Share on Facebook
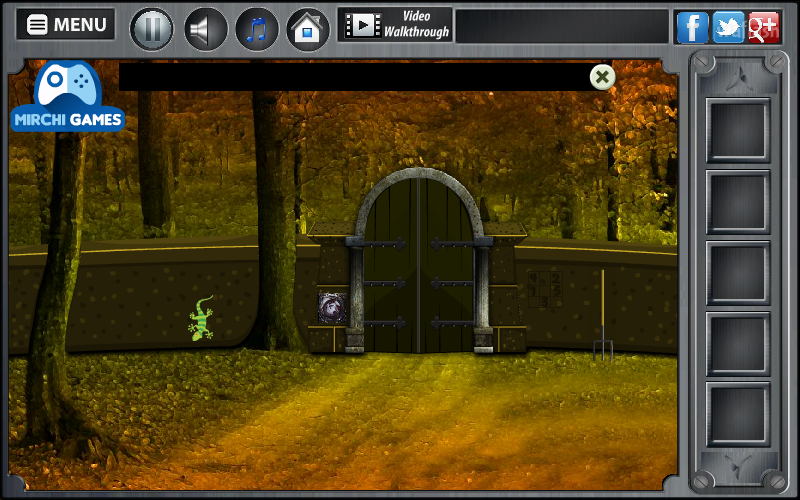The width and height of the screenshot is (800, 500). coord(692,27)
